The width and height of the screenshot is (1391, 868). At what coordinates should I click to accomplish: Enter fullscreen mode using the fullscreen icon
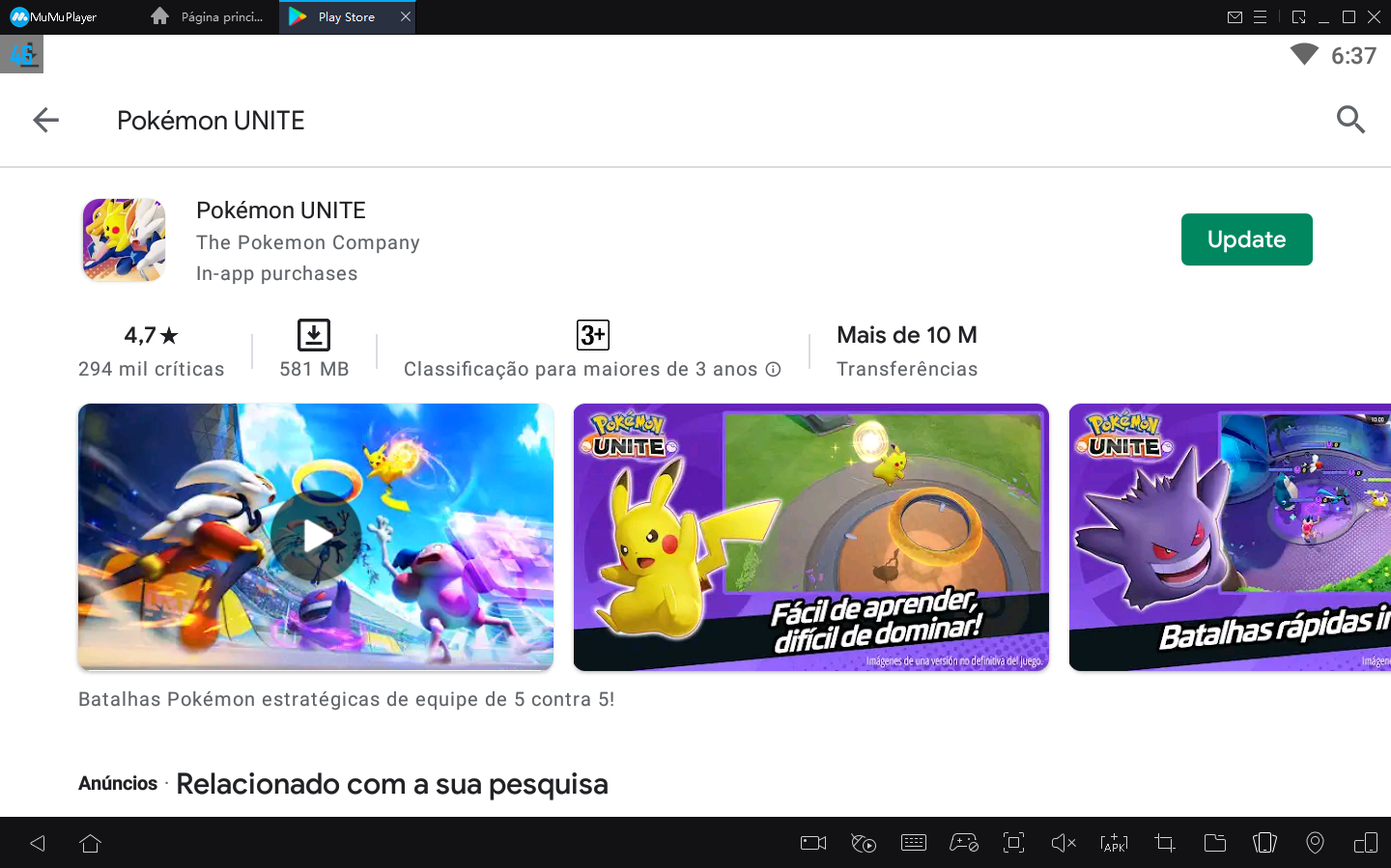click(x=1013, y=842)
